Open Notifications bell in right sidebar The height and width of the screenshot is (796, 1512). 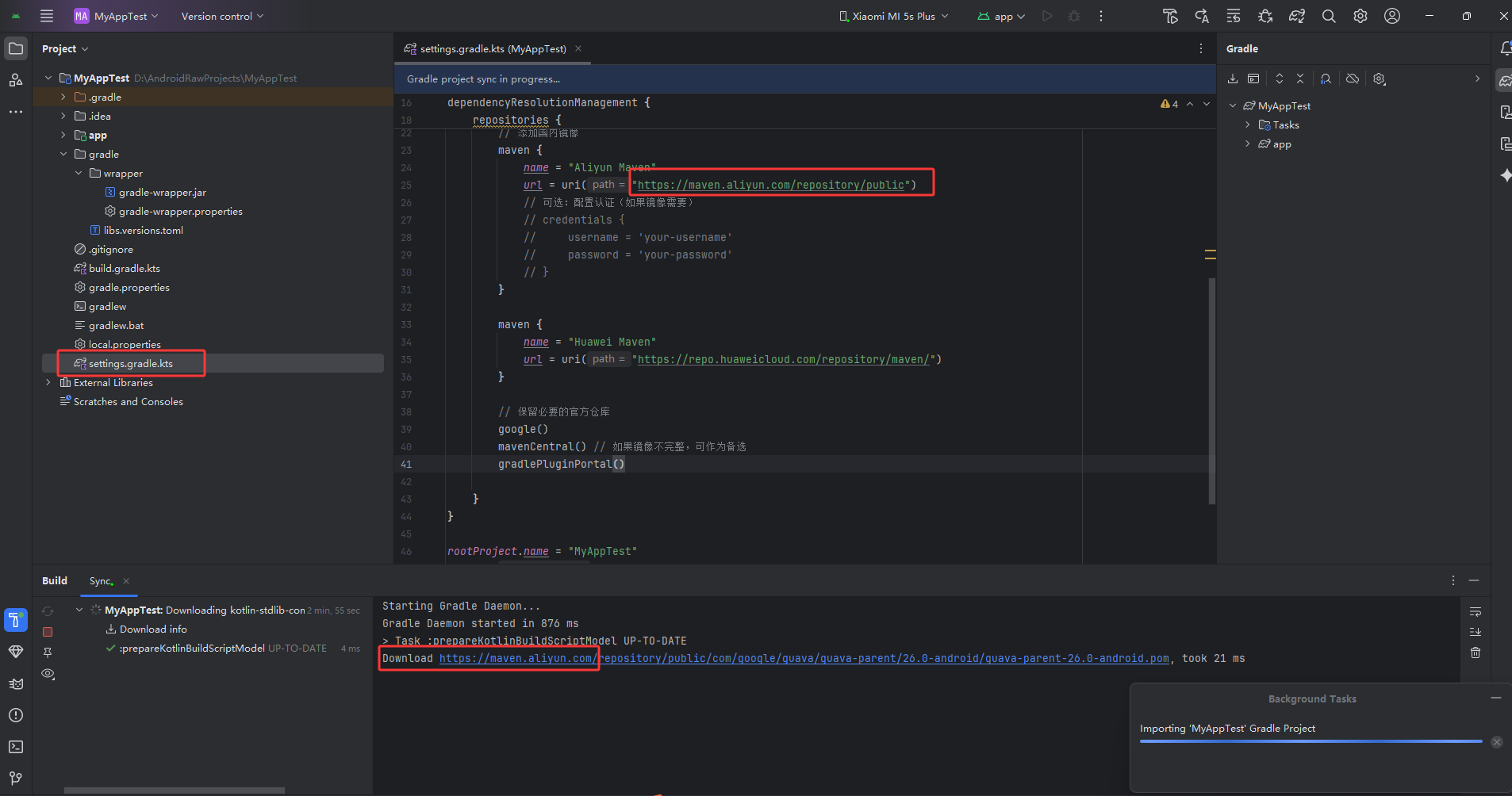(1505, 48)
